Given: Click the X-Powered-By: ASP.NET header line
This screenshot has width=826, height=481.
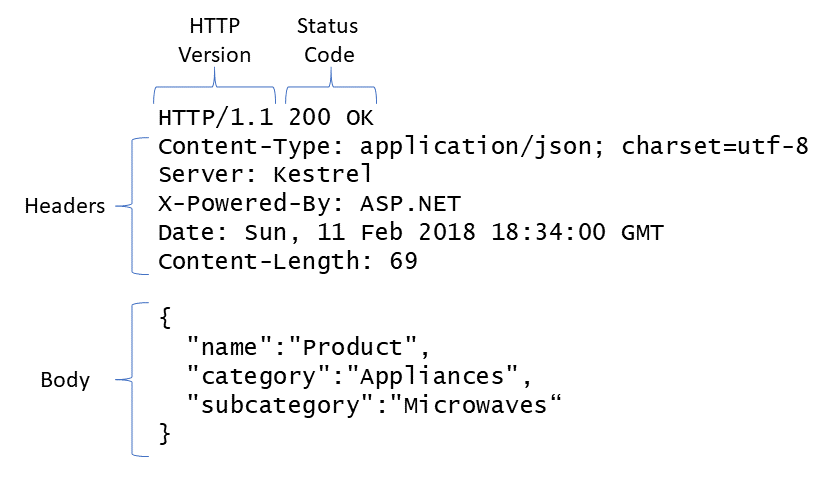Looking at the screenshot, I should pos(309,205).
